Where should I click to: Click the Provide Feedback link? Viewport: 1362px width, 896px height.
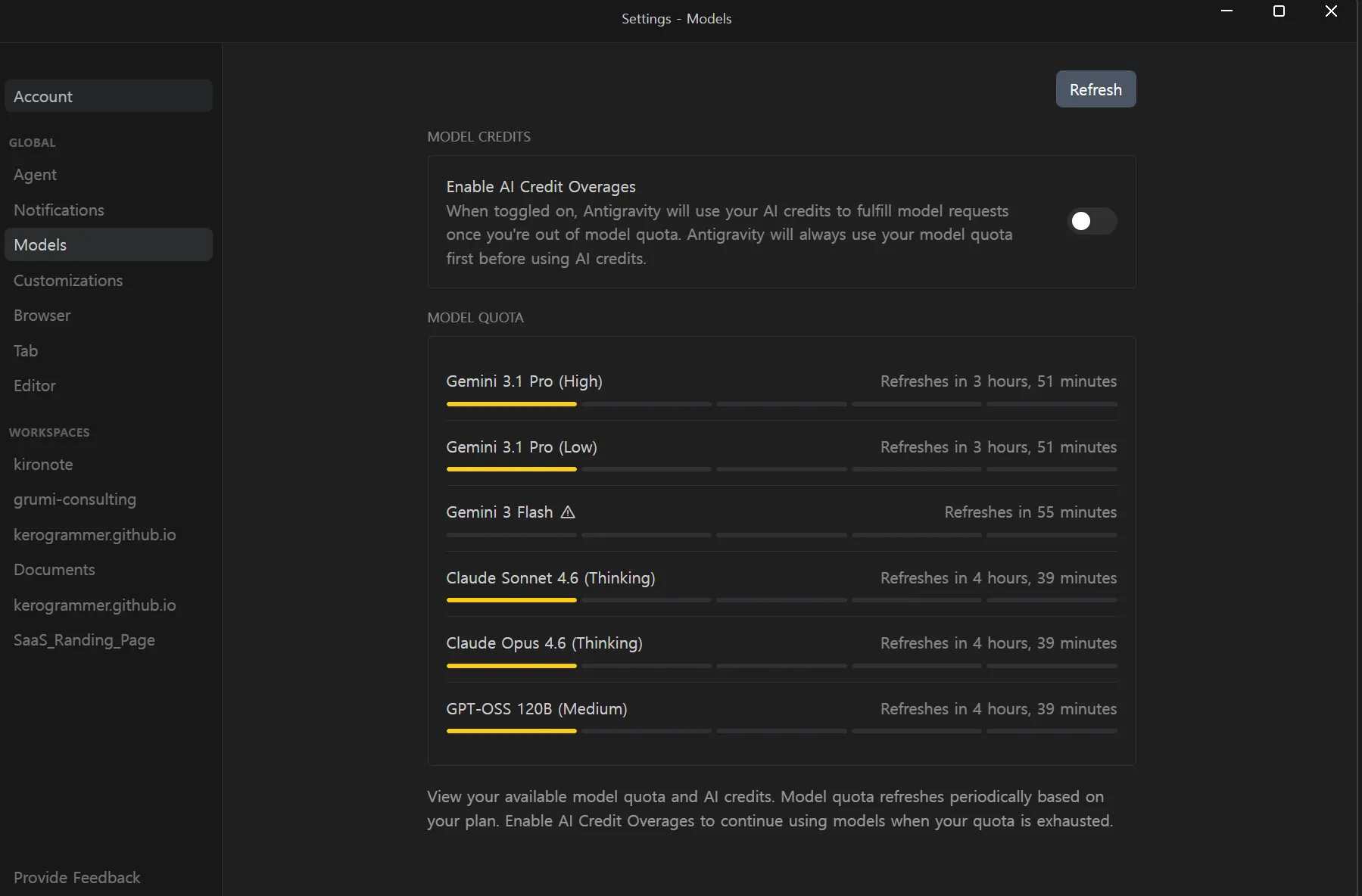tap(77, 878)
